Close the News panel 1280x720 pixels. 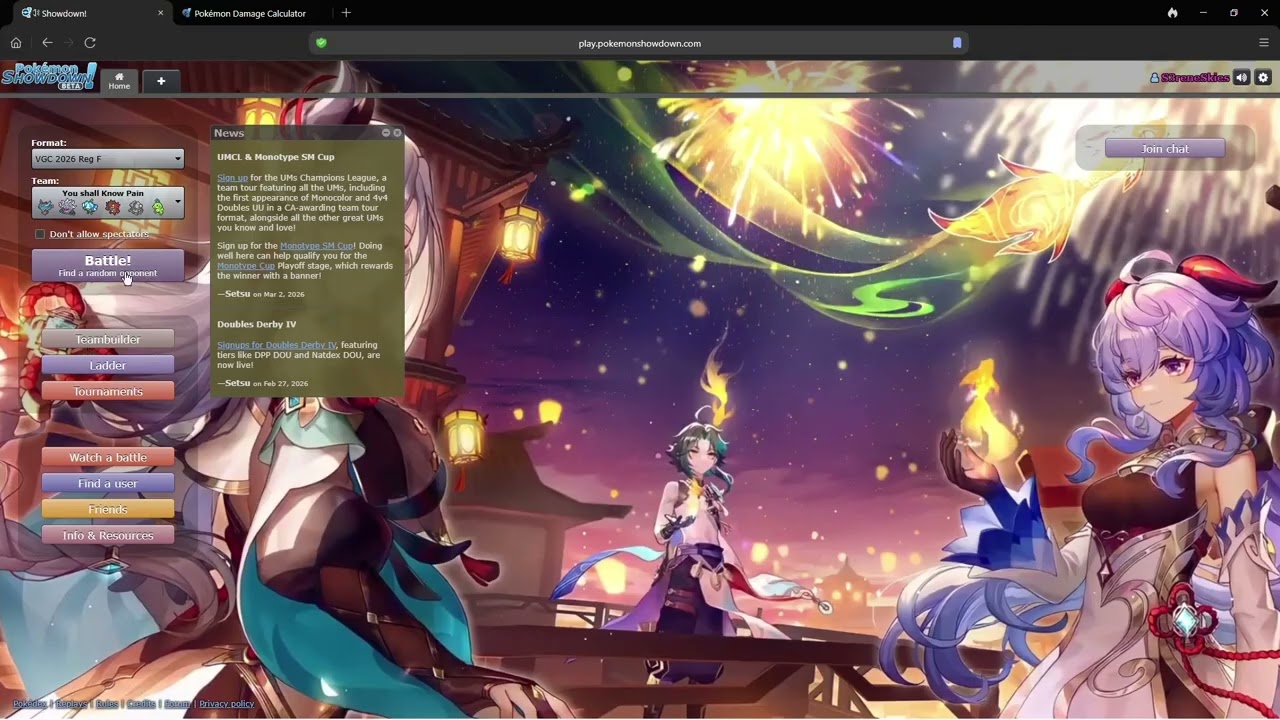coord(397,133)
